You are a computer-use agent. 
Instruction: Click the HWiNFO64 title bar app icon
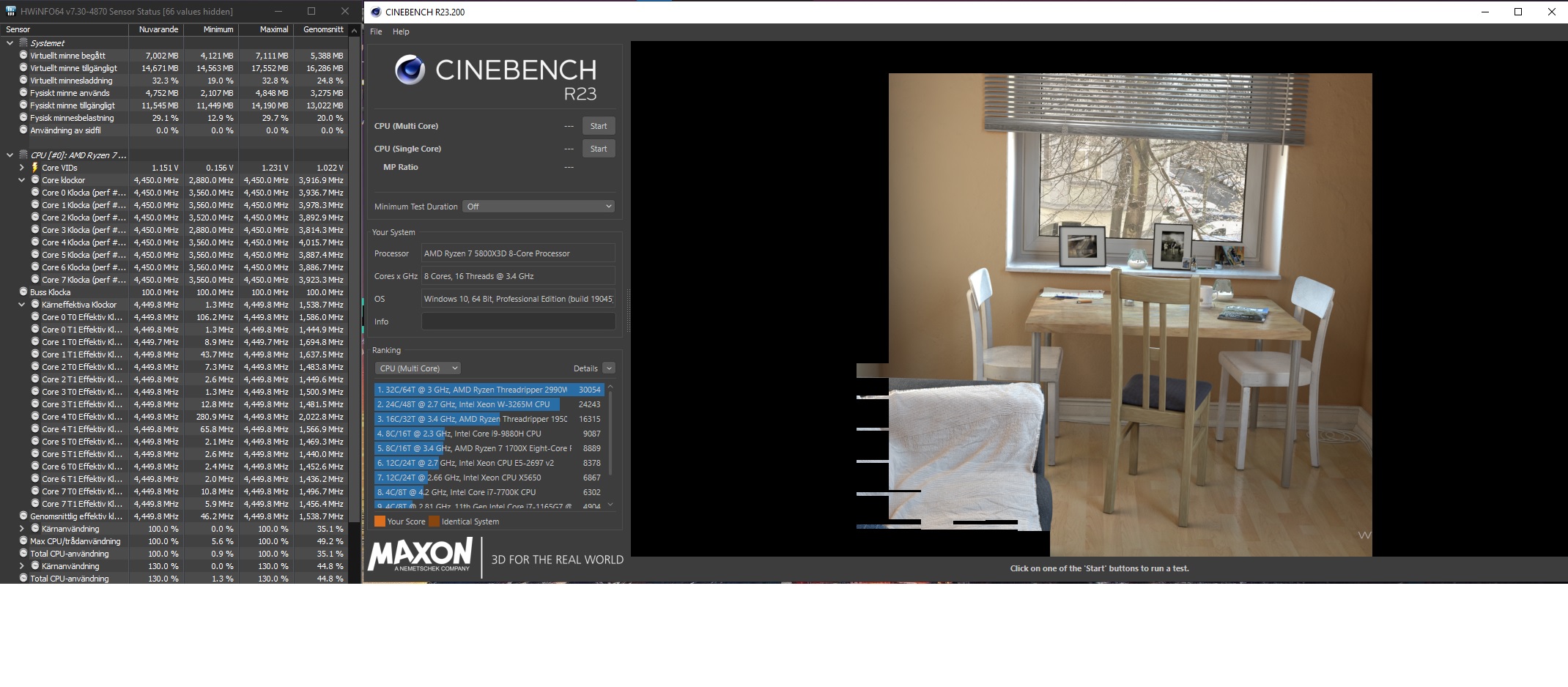coord(10,12)
